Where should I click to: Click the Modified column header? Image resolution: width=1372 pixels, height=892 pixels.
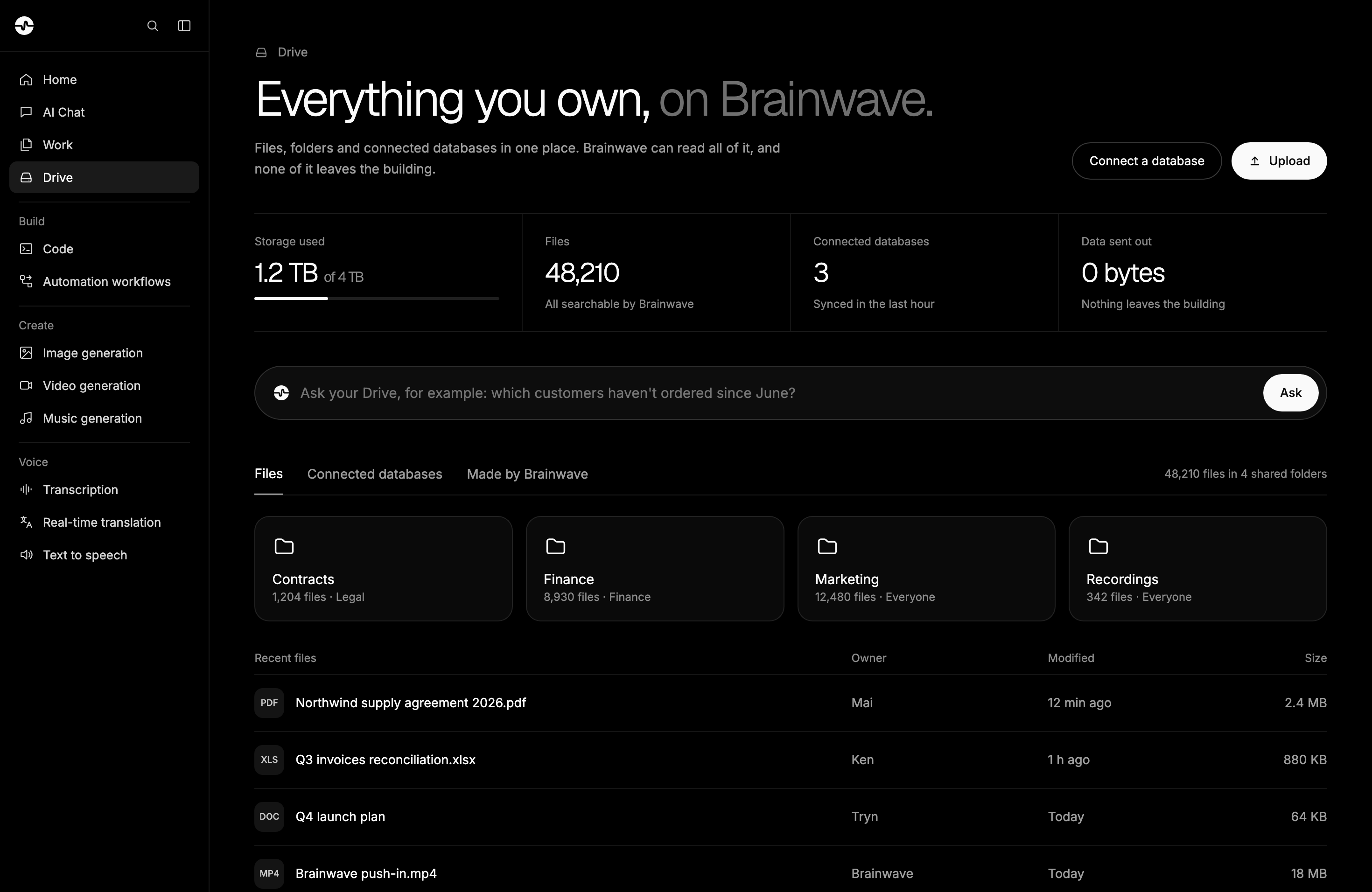[x=1071, y=658]
